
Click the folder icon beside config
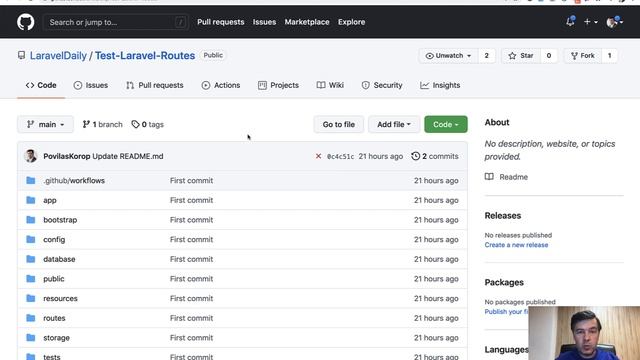click(31, 239)
